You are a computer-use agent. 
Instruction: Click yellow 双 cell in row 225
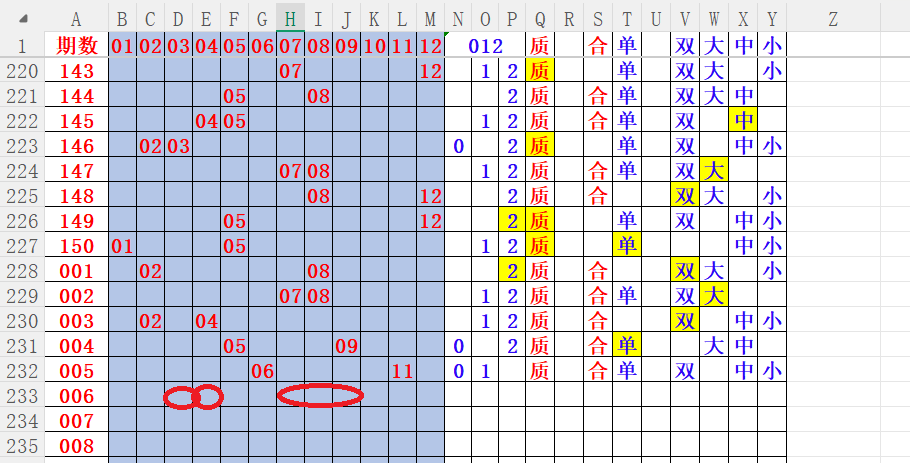pos(685,196)
